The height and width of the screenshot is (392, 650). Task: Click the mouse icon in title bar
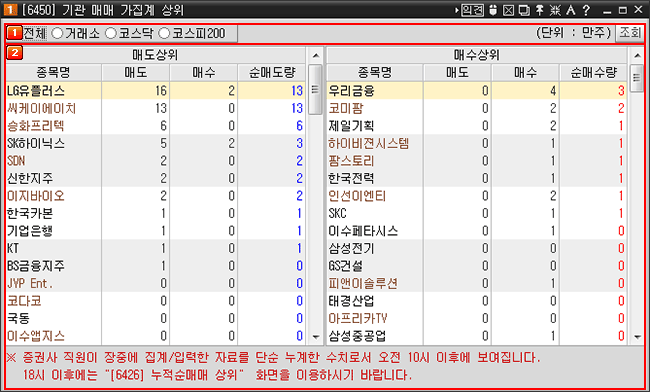tap(492, 10)
